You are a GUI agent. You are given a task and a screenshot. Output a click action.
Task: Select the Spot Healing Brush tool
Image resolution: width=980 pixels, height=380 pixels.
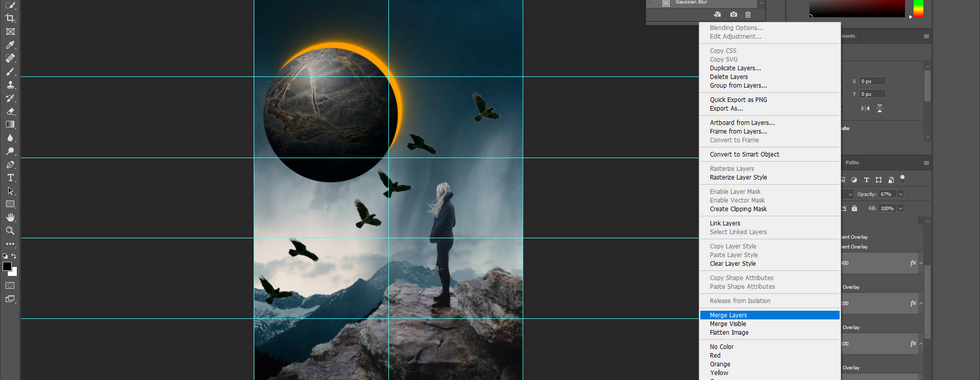10,58
